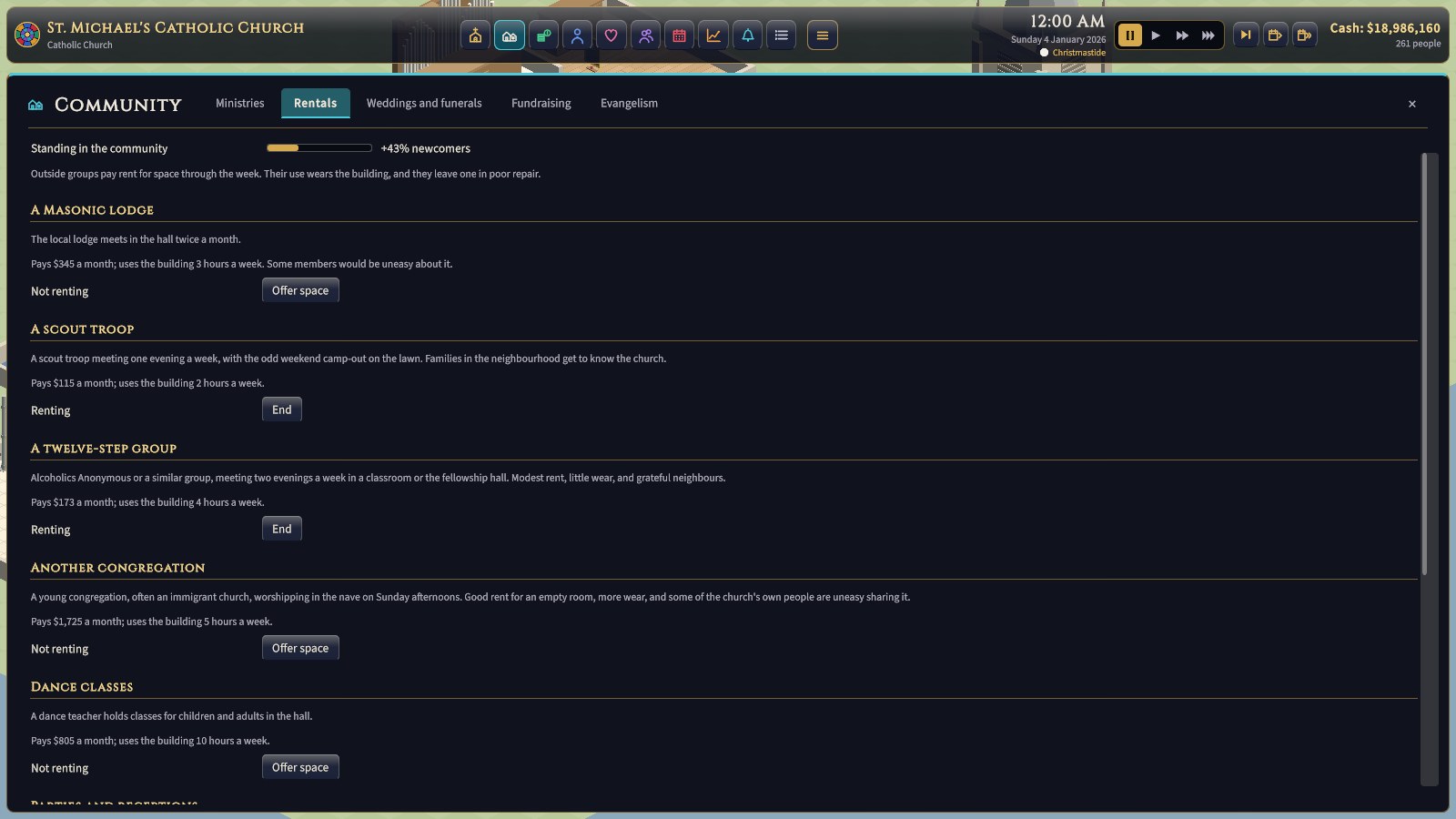
Task: Select the Rentals tab
Action: [x=316, y=103]
